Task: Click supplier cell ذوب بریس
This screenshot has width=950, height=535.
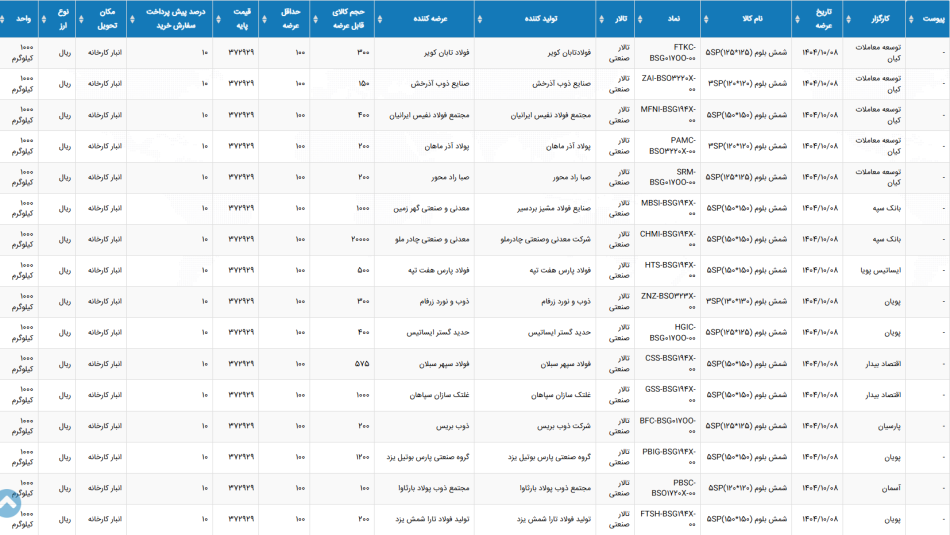Action: click(453, 426)
